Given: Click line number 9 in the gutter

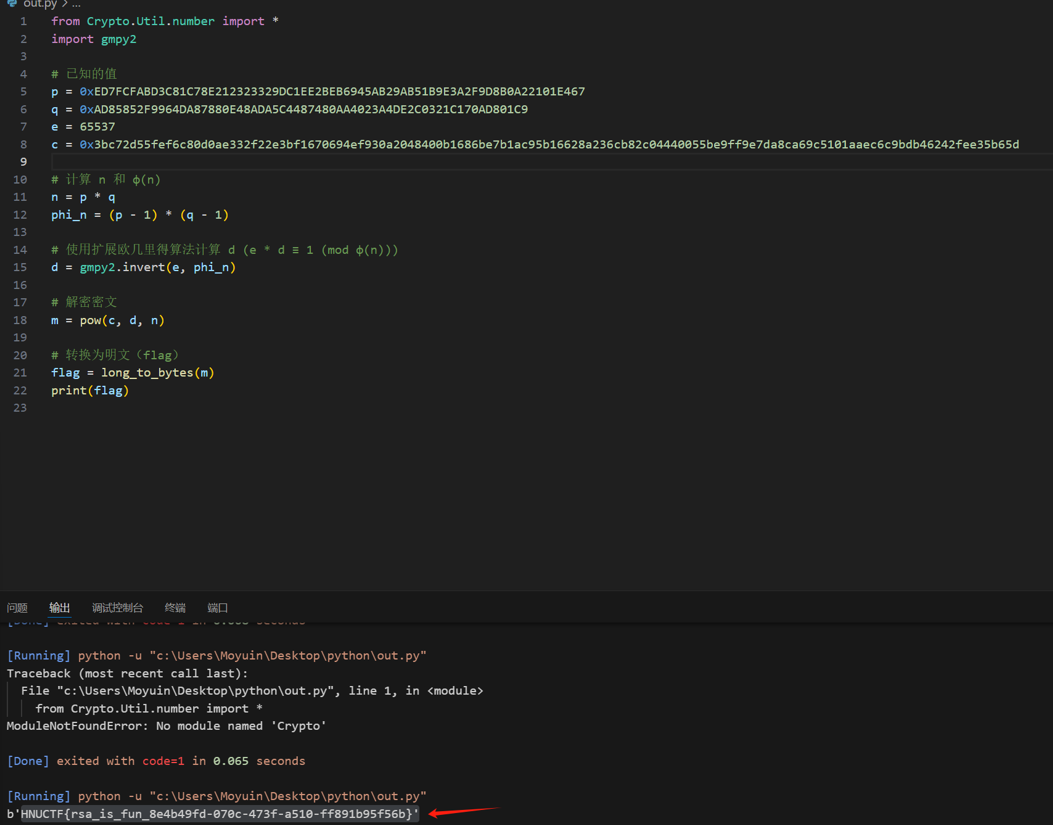Looking at the screenshot, I should tap(23, 162).
